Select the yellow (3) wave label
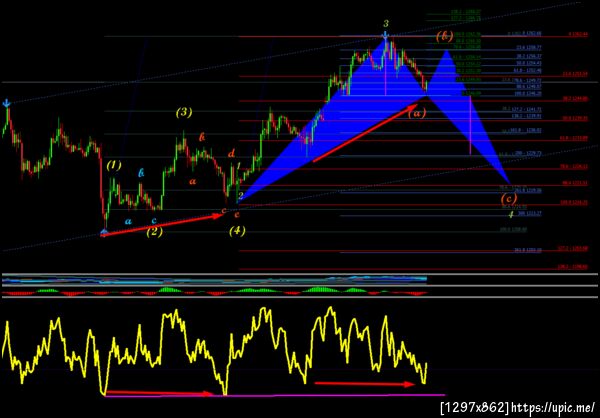This screenshot has height=418, width=600. (x=184, y=113)
